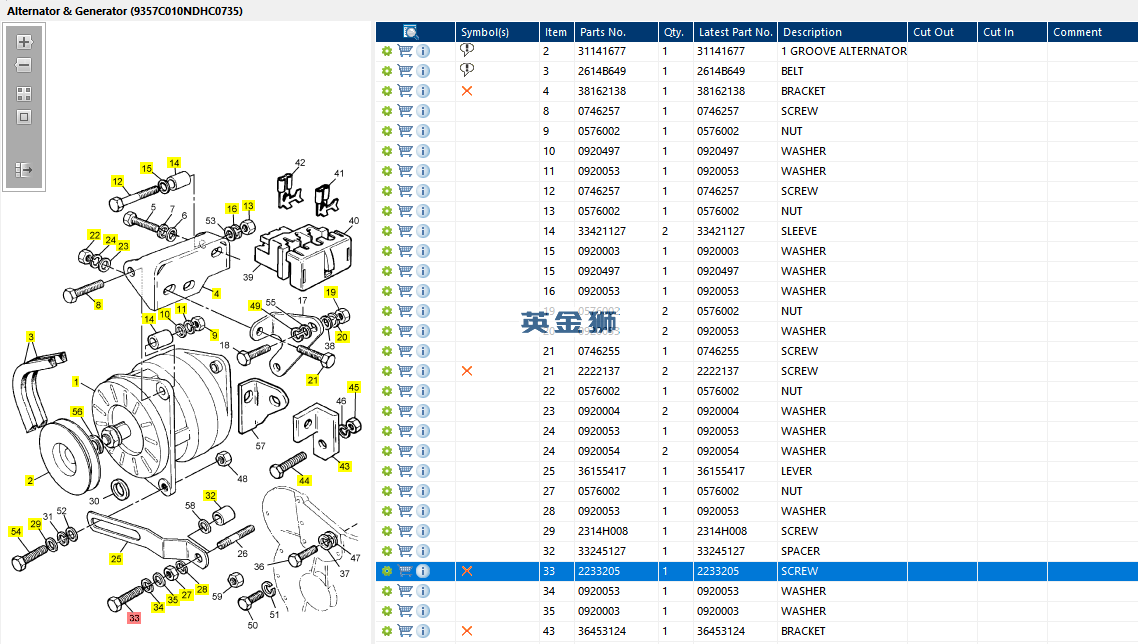Select the SPACER description row
The width and height of the screenshot is (1138, 644).
[x=800, y=551]
